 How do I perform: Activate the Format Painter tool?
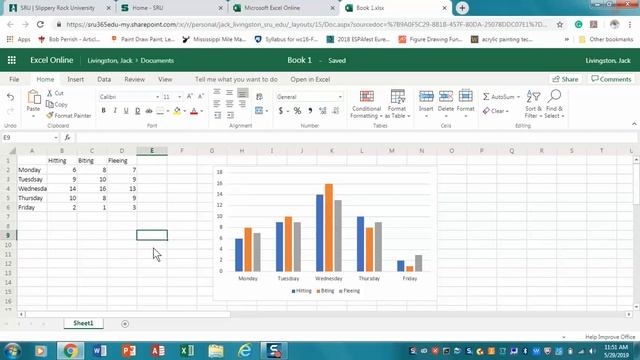pyautogui.click(x=69, y=116)
